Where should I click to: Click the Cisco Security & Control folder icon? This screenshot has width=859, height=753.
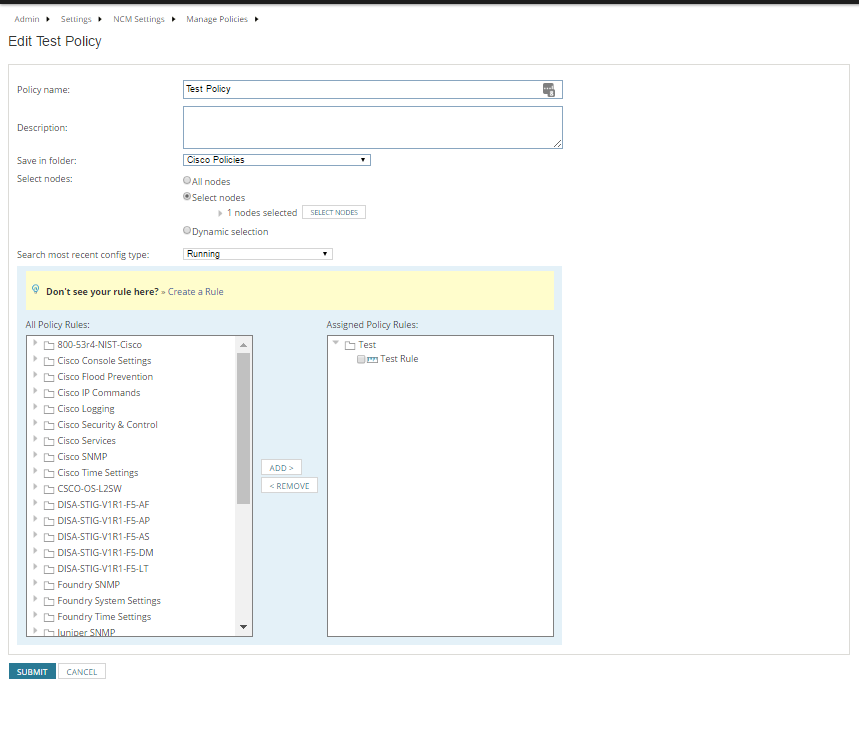(x=49, y=425)
